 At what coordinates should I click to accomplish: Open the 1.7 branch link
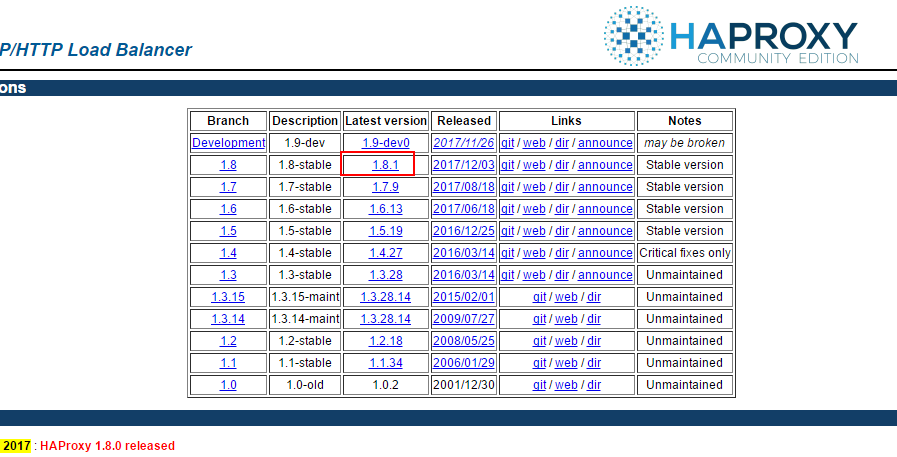pyautogui.click(x=228, y=187)
